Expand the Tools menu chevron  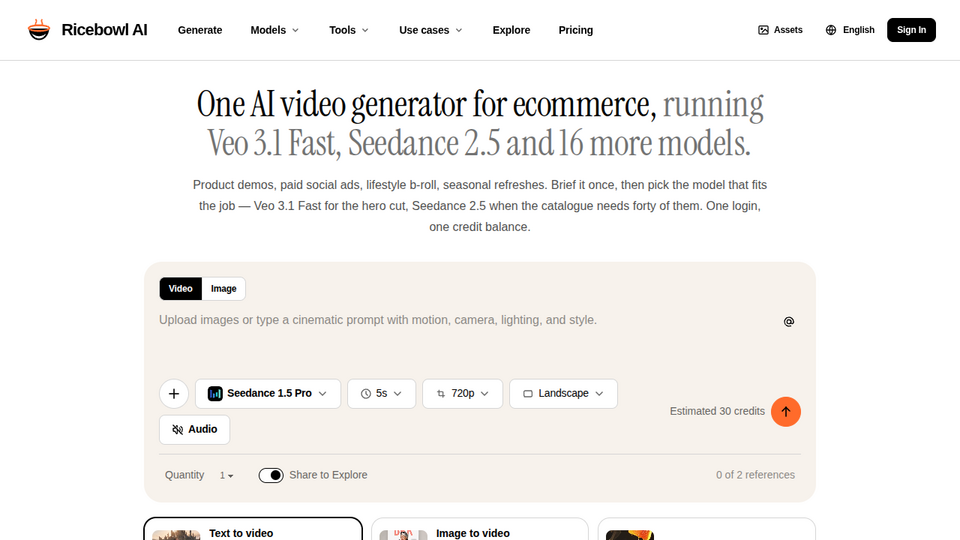coord(365,30)
